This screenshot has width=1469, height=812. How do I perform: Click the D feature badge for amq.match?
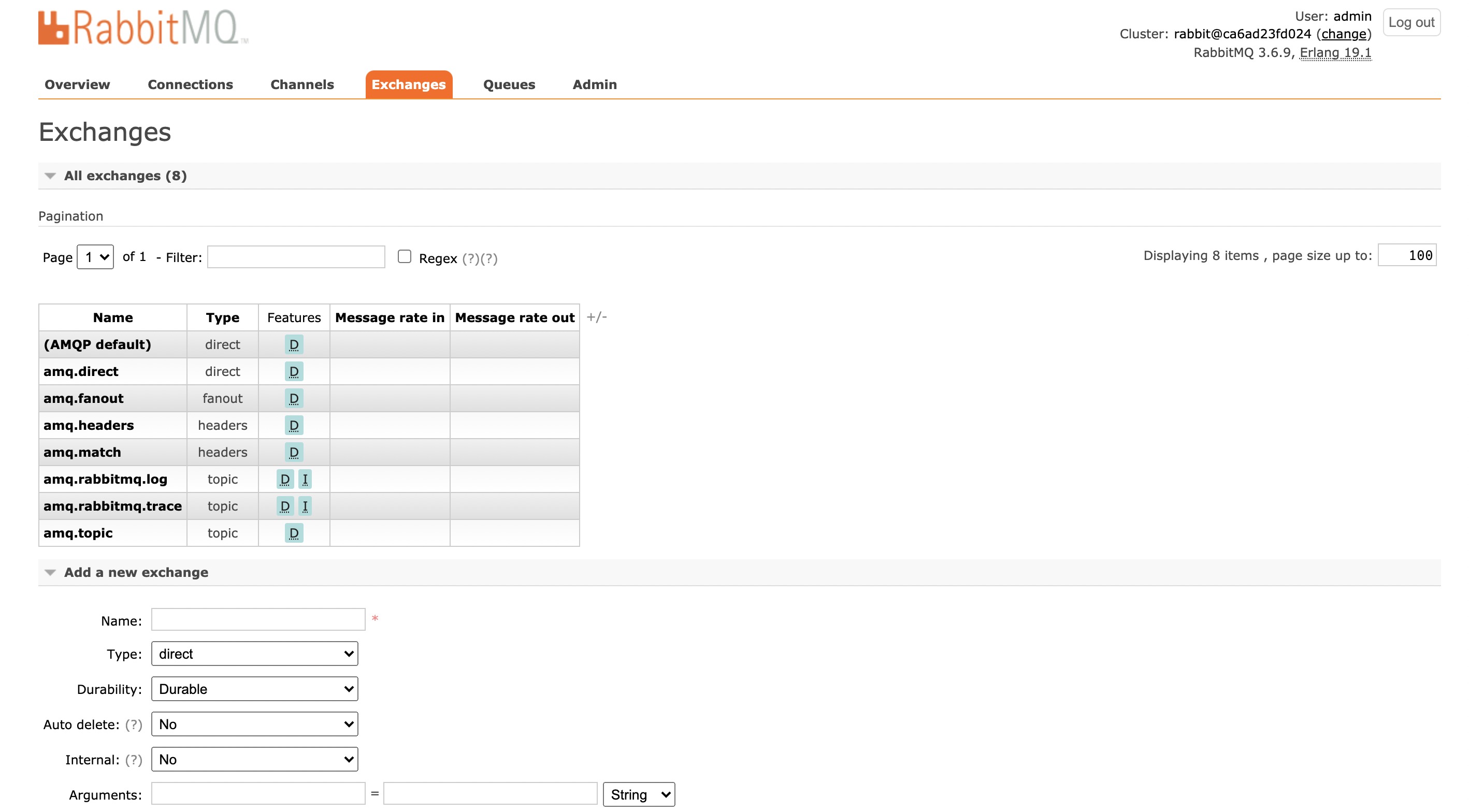[294, 452]
